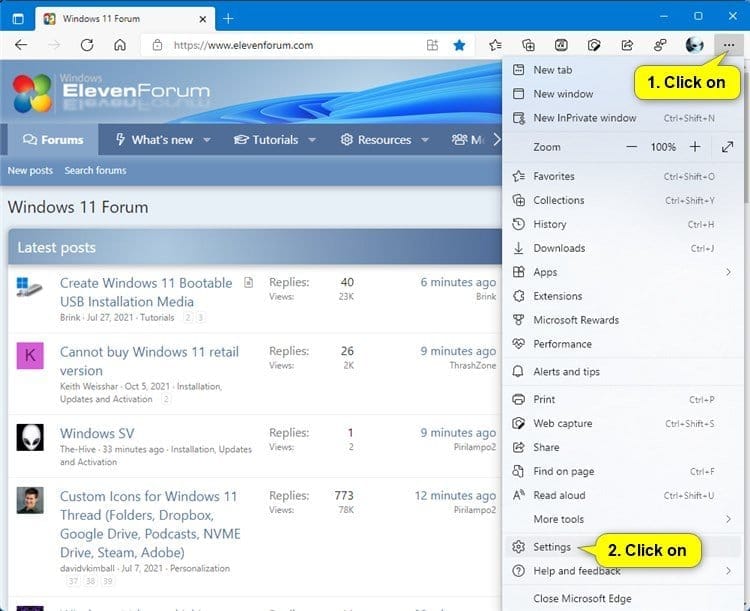Select Find on page menu entry

pyautogui.click(x=623, y=471)
